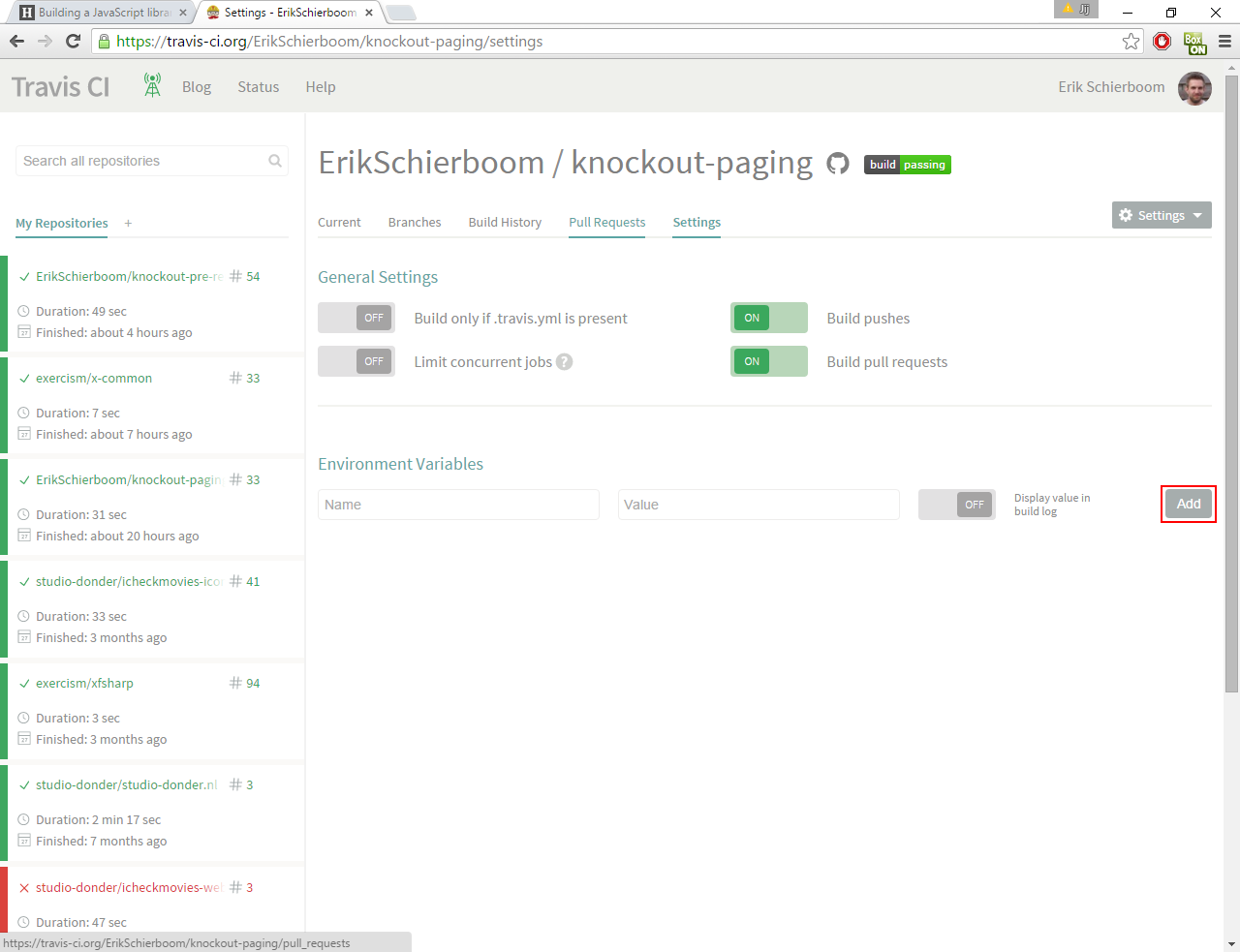Image resolution: width=1240 pixels, height=952 pixels.
Task: Open exercism/xfsharp repository
Action: click(x=84, y=684)
